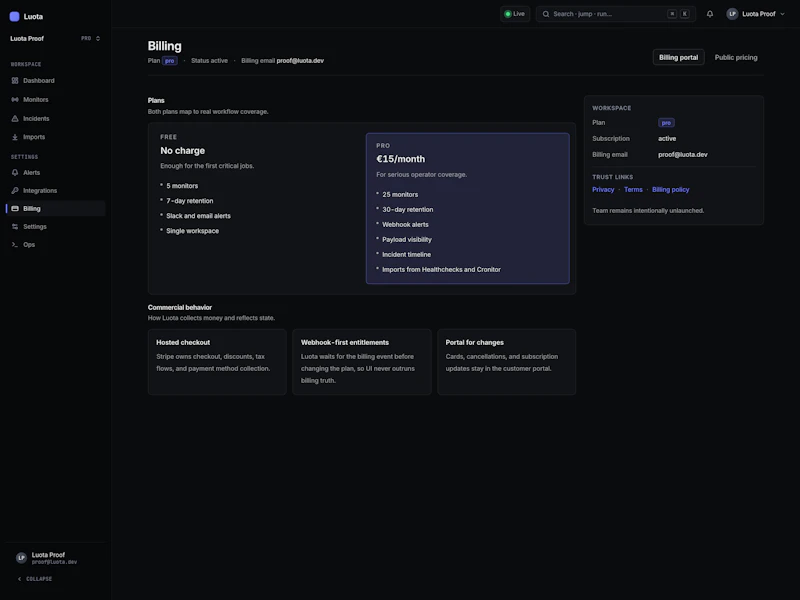Select the Pro €15/month plan card

click(x=467, y=208)
